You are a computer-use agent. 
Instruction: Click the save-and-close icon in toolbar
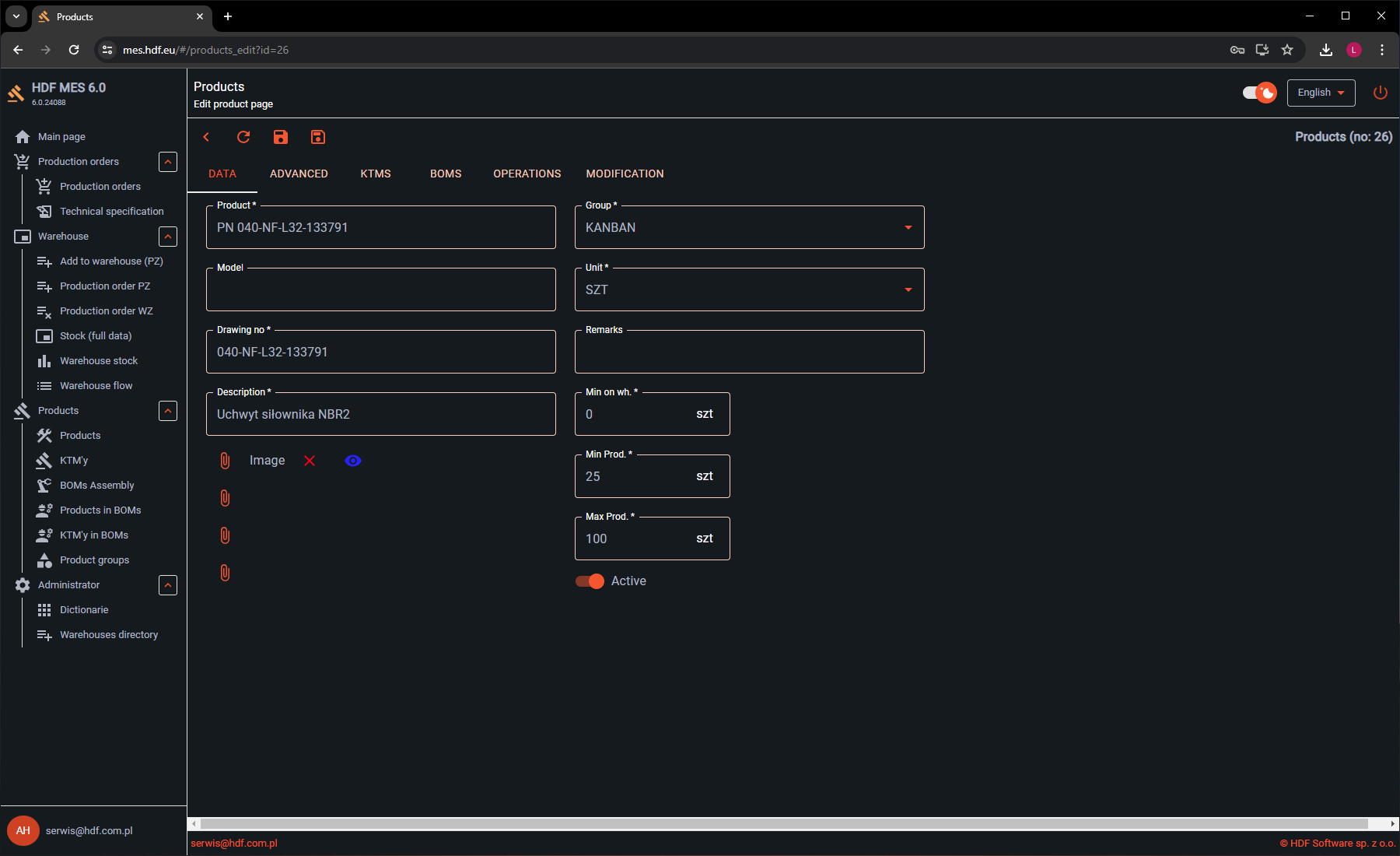coord(318,137)
